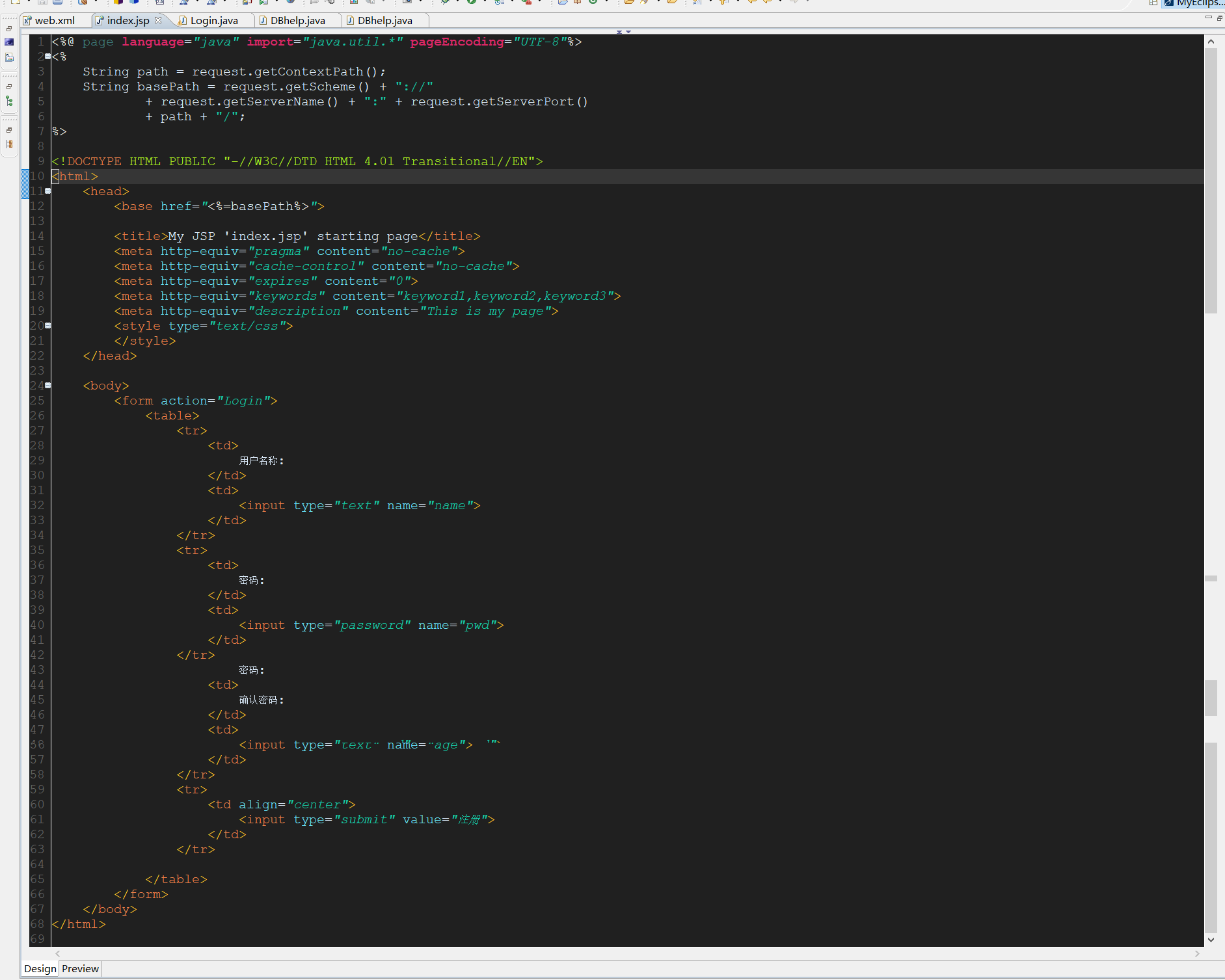Click the horizontal scrollbar left arrow
Image resolution: width=1225 pixels, height=980 pixels.
point(58,953)
